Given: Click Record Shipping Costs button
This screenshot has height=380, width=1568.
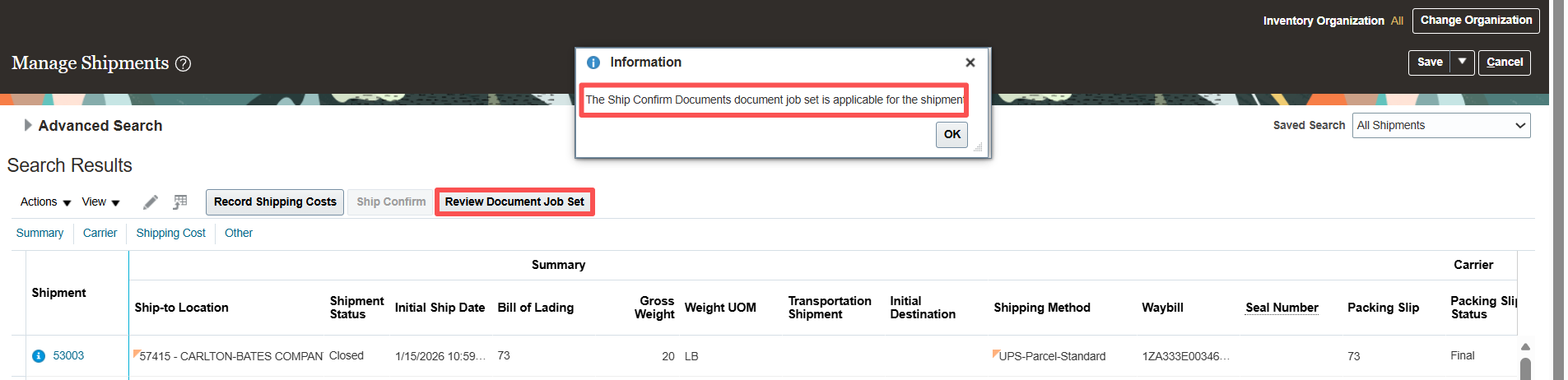Looking at the screenshot, I should point(275,202).
